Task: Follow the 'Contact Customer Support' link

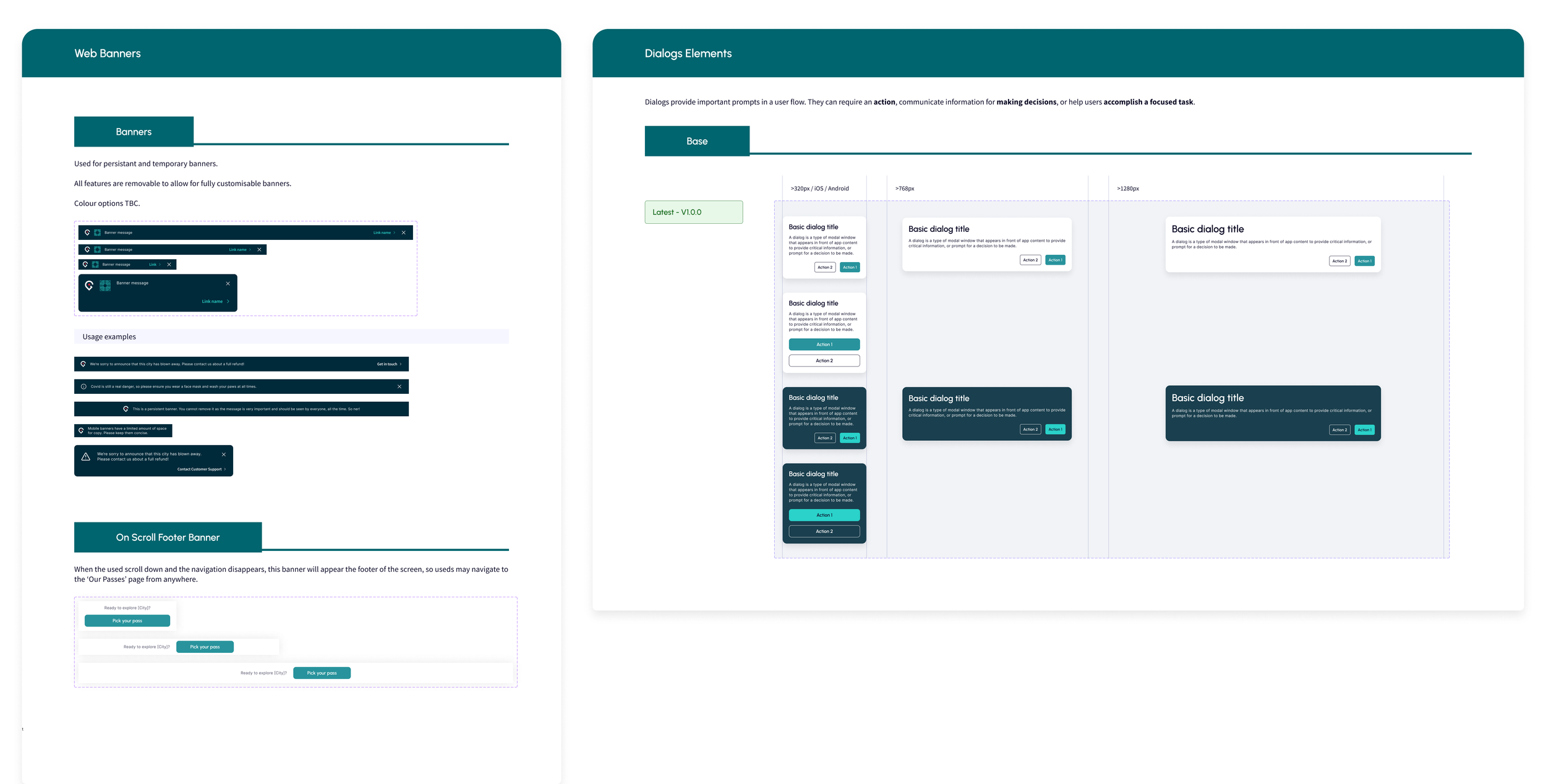Action: tap(201, 469)
